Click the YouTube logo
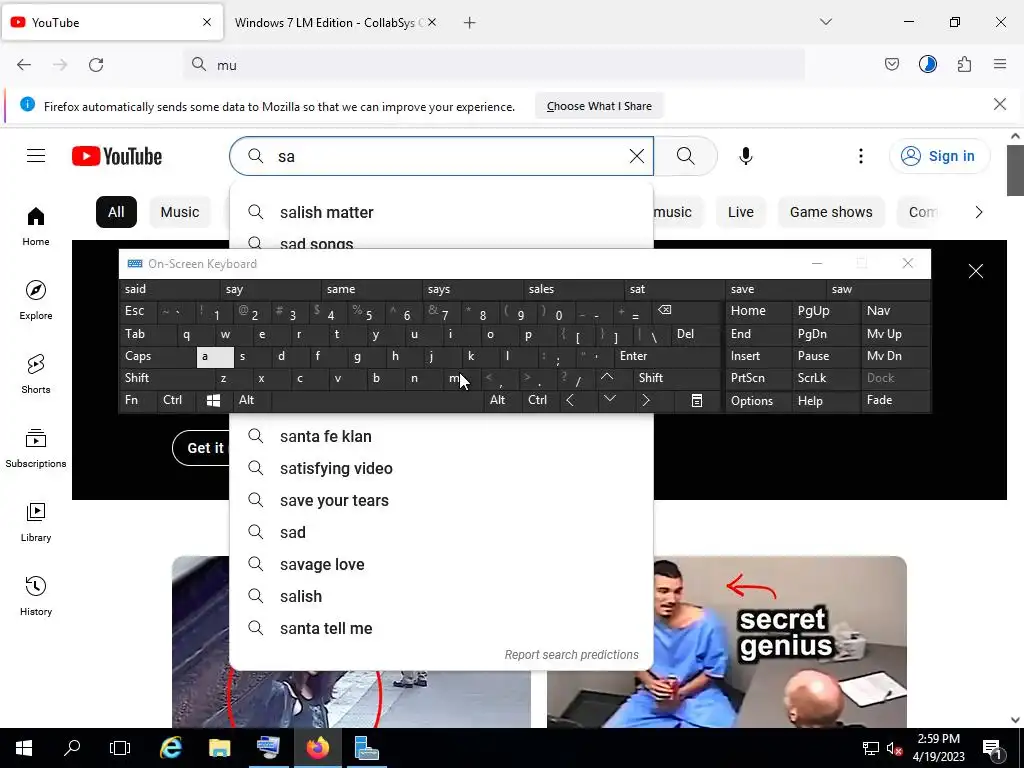 coord(117,156)
